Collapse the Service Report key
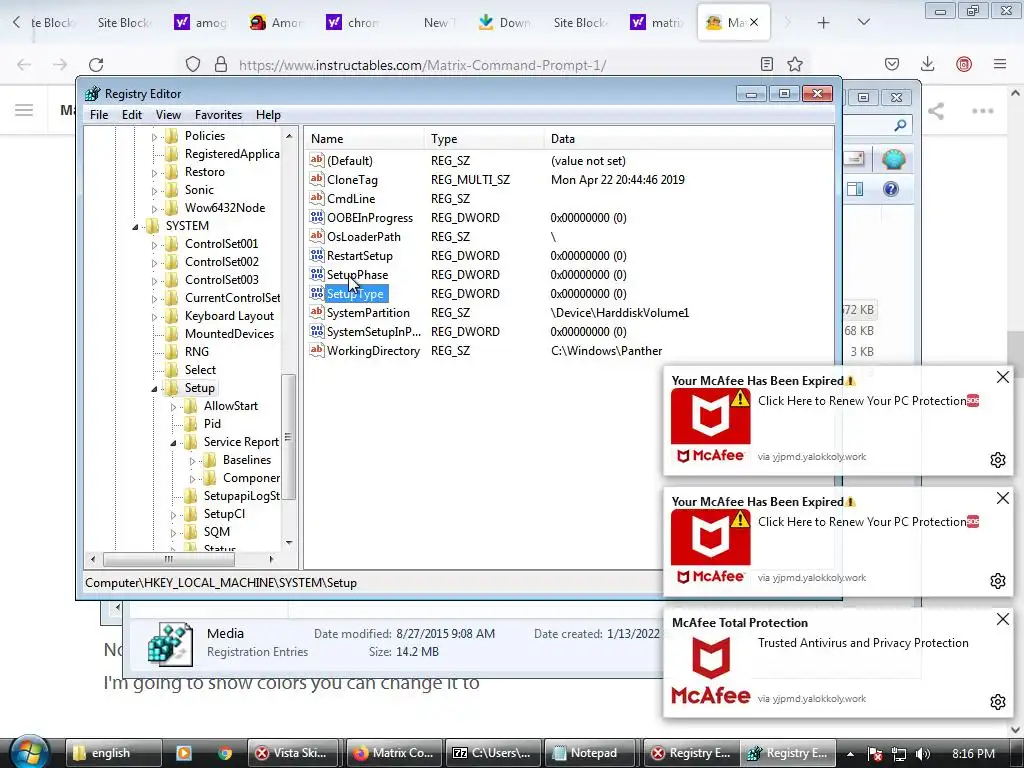 coord(173,443)
